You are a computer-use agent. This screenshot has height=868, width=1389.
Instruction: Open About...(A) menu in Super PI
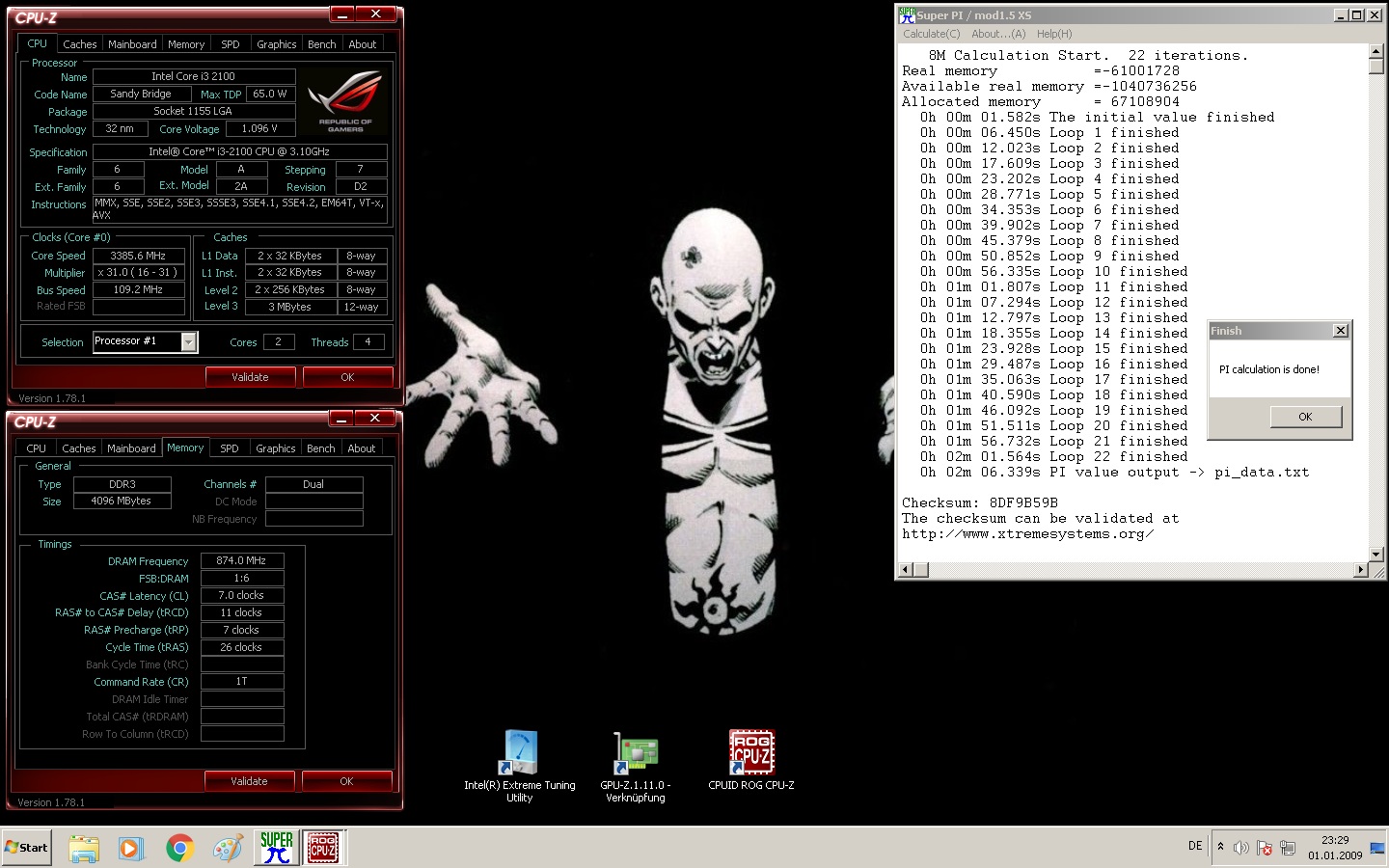[x=998, y=34]
